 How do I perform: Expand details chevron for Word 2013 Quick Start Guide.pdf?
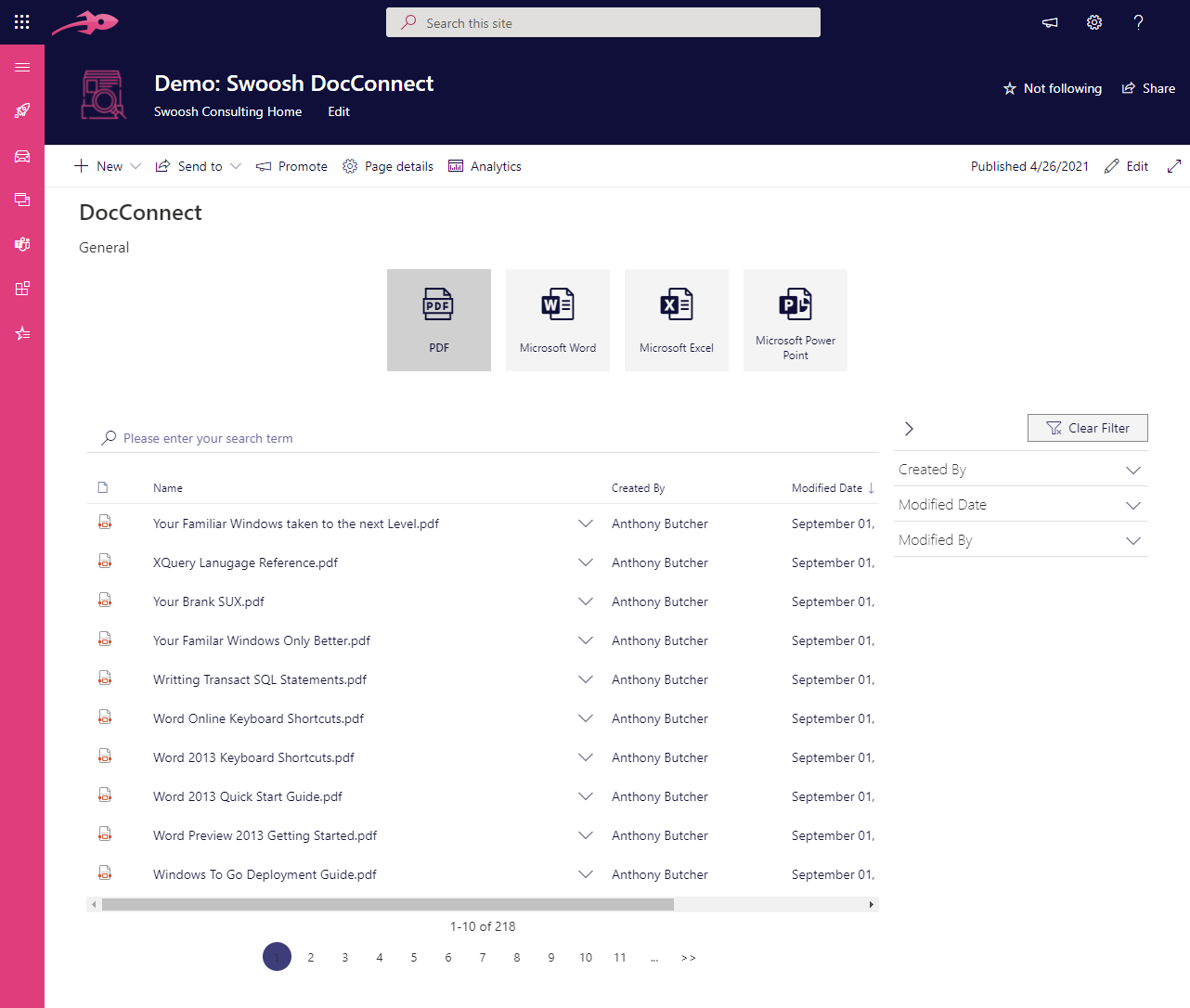pos(586,796)
